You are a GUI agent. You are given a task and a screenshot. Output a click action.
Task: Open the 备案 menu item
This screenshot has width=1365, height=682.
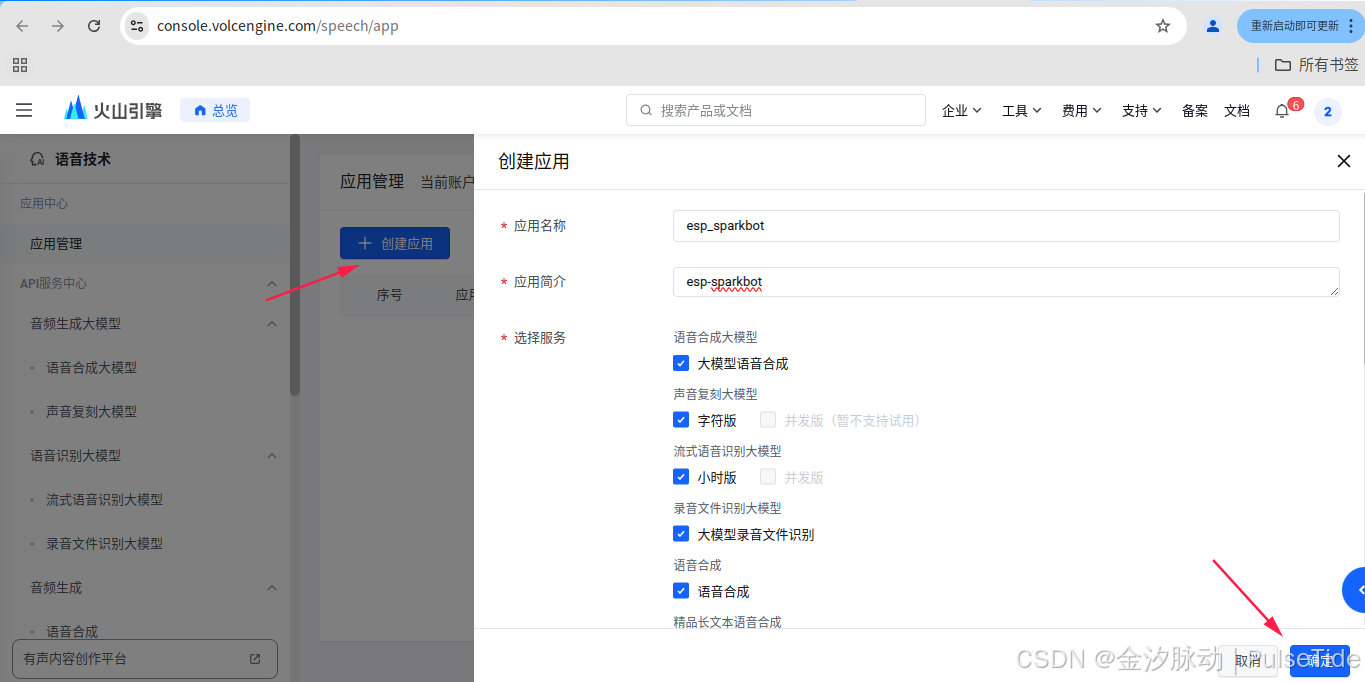[1195, 111]
